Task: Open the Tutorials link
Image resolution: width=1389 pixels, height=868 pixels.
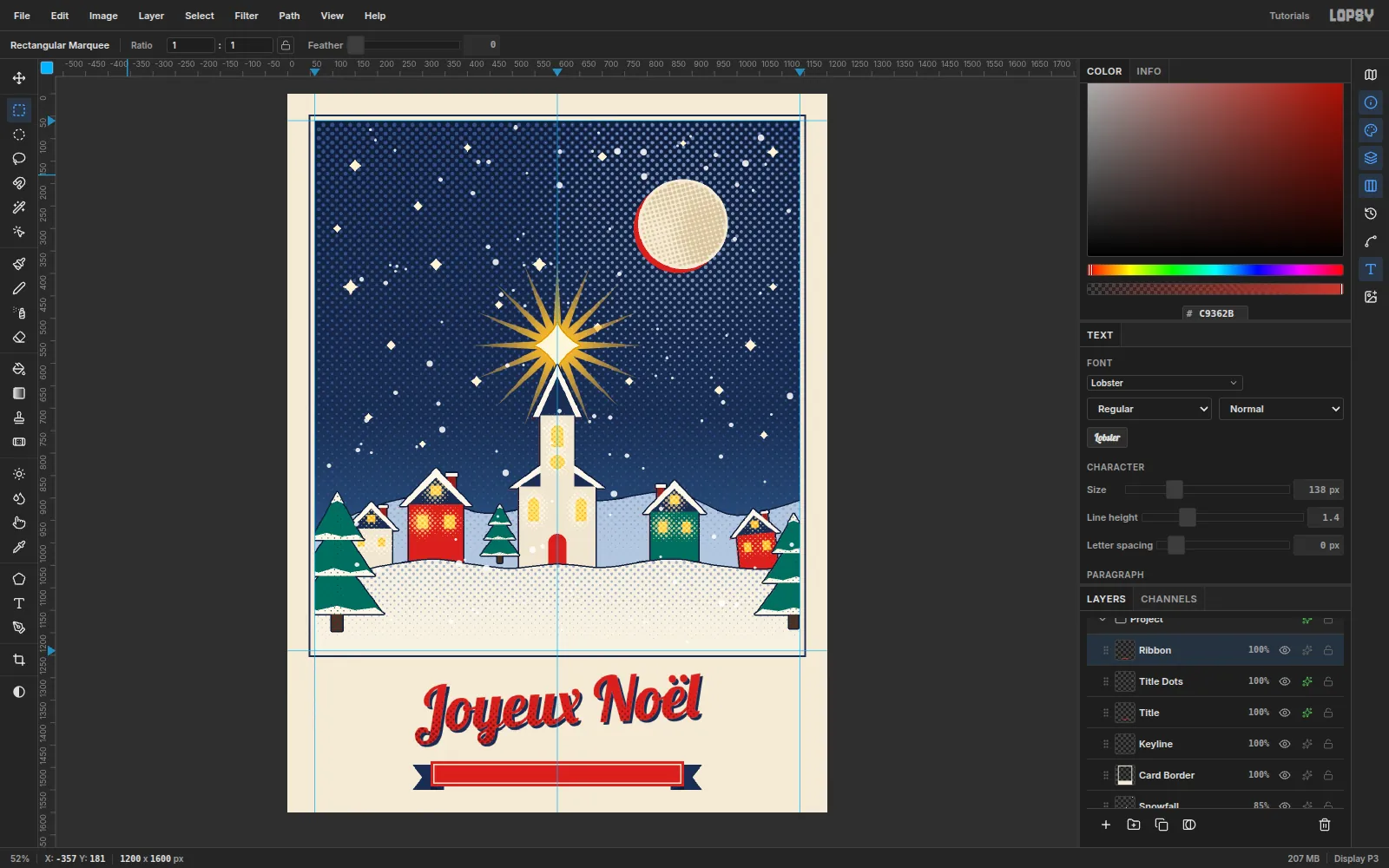Action: coord(1289,16)
